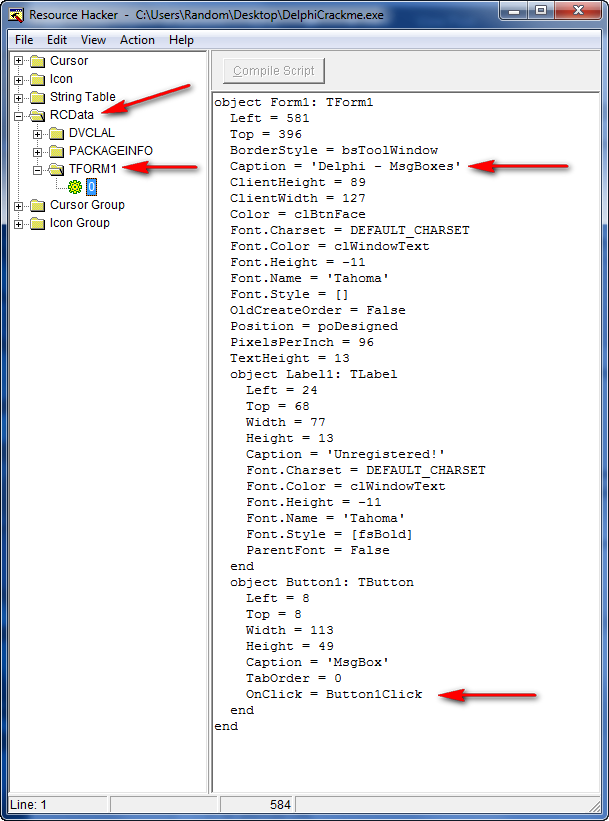Viewport: 609px width, 821px height.
Task: Maximize the Resource Hacker window
Action: [541, 10]
